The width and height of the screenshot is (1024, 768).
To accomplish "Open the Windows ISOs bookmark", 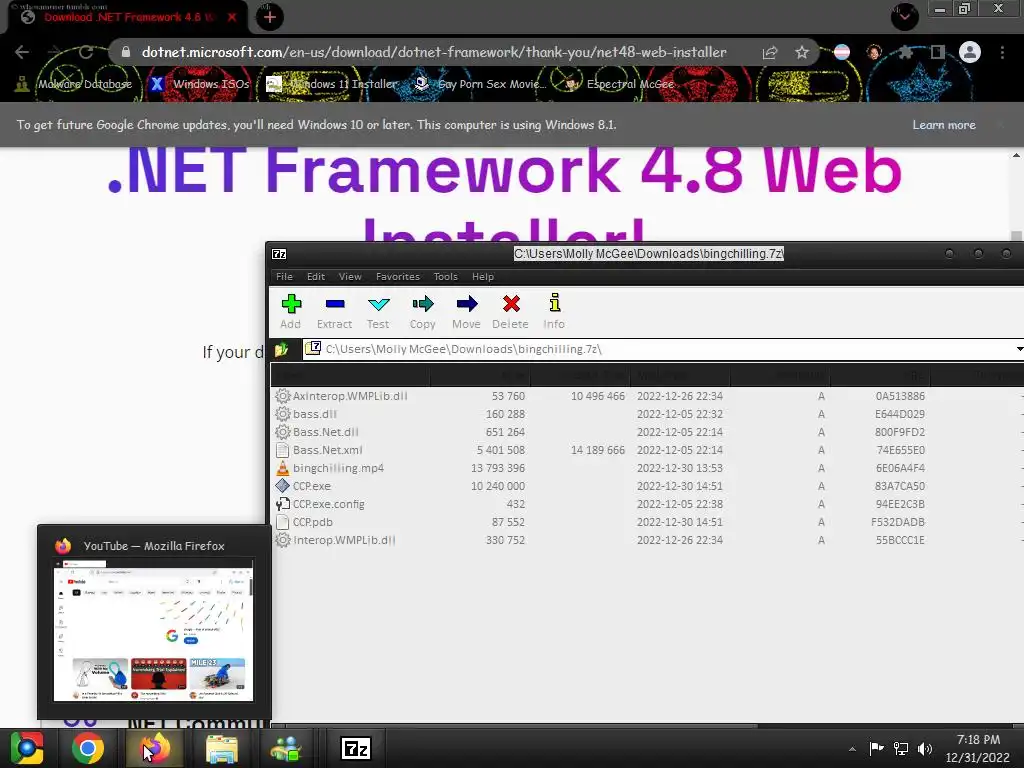I will coord(199,84).
